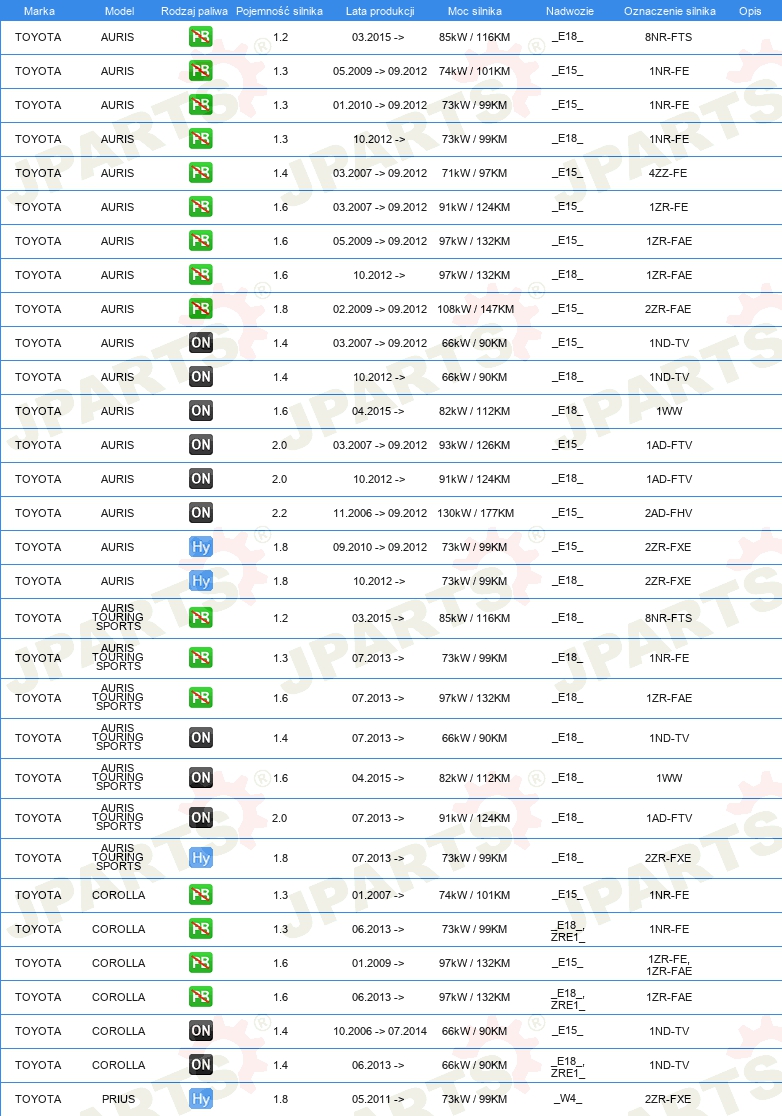Click the Moc silnika column header
Image resolution: width=782 pixels, height=1116 pixels.
tap(475, 11)
